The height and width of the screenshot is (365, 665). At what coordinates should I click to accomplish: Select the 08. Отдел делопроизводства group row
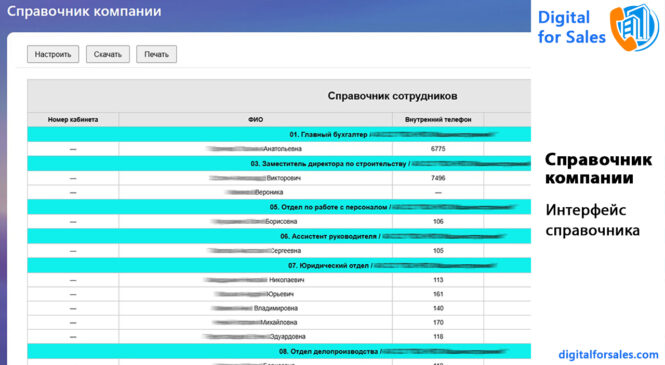[279, 351]
